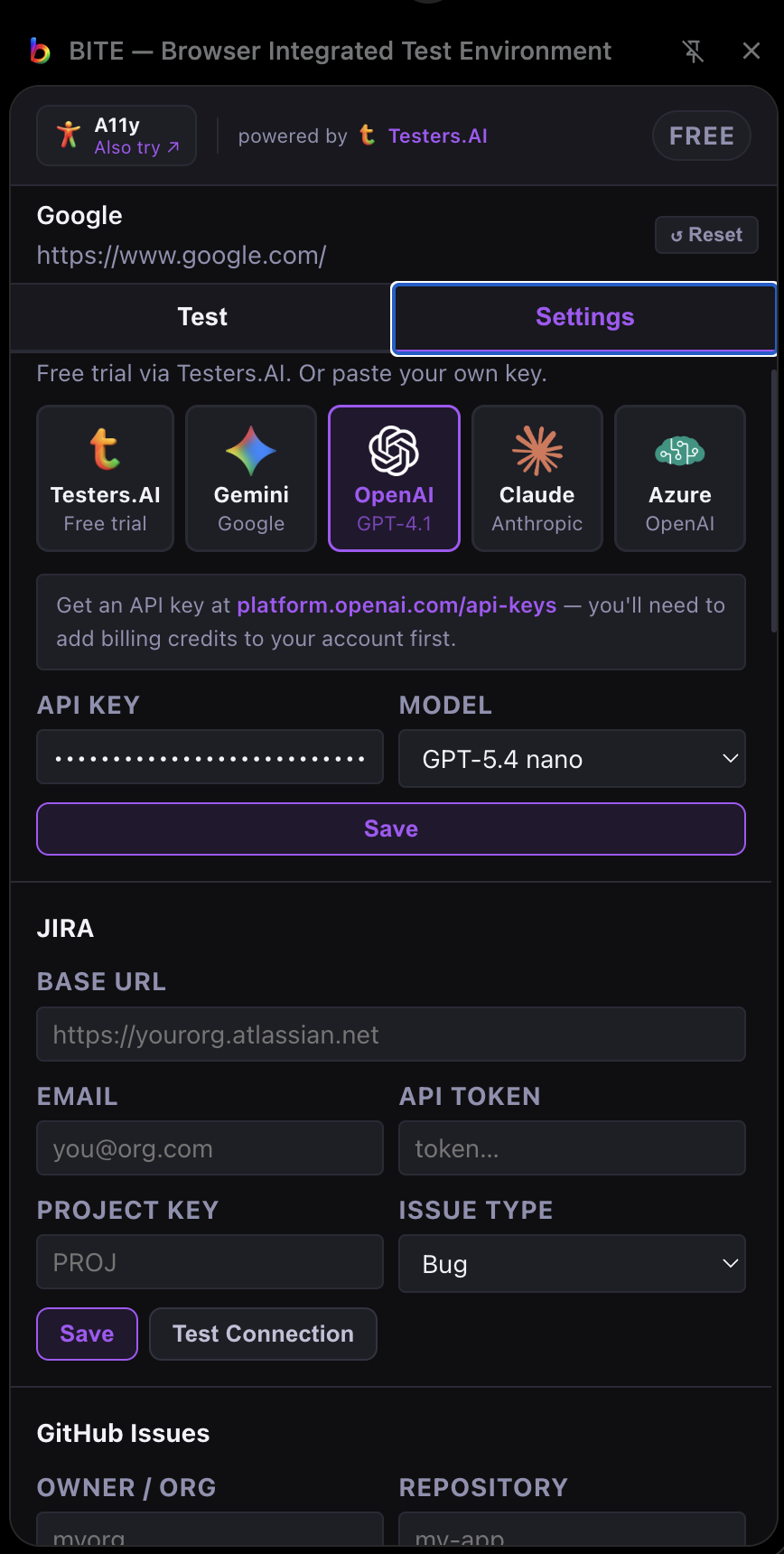Select the Azure OpenAI provider icon
The height and width of the screenshot is (1554, 784).
[679, 449]
